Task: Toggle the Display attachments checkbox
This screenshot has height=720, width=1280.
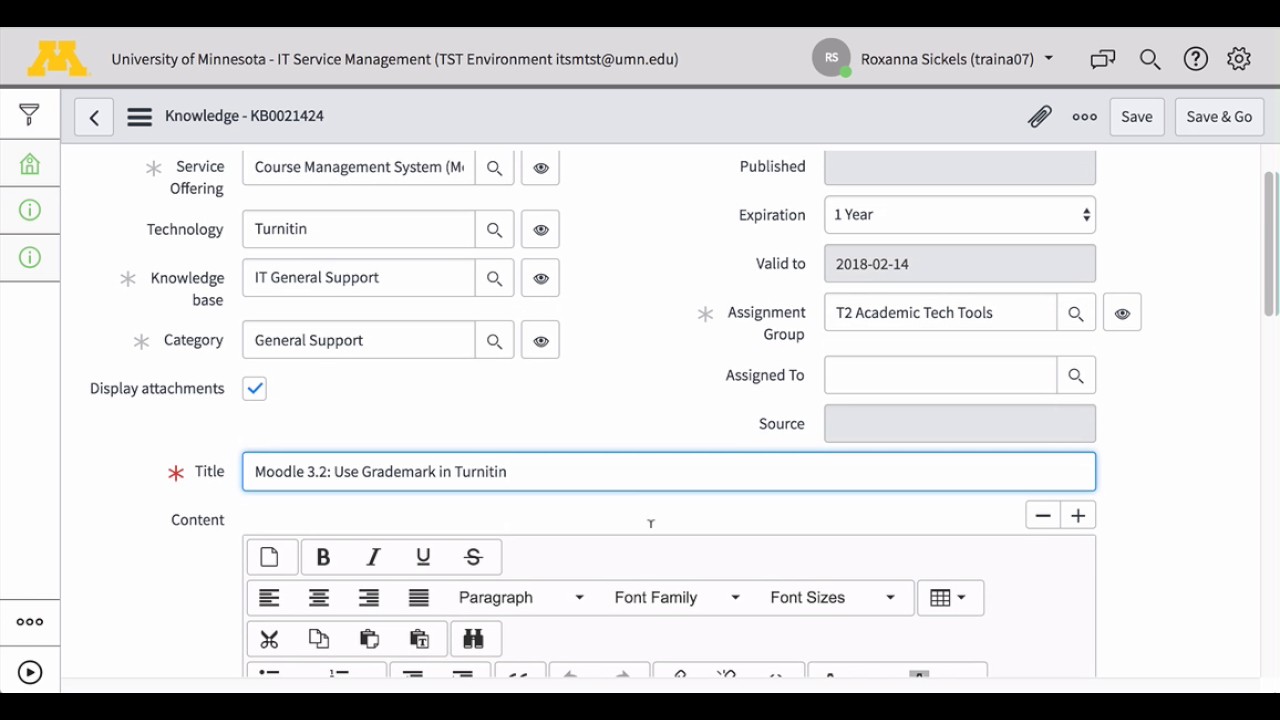Action: click(x=254, y=389)
